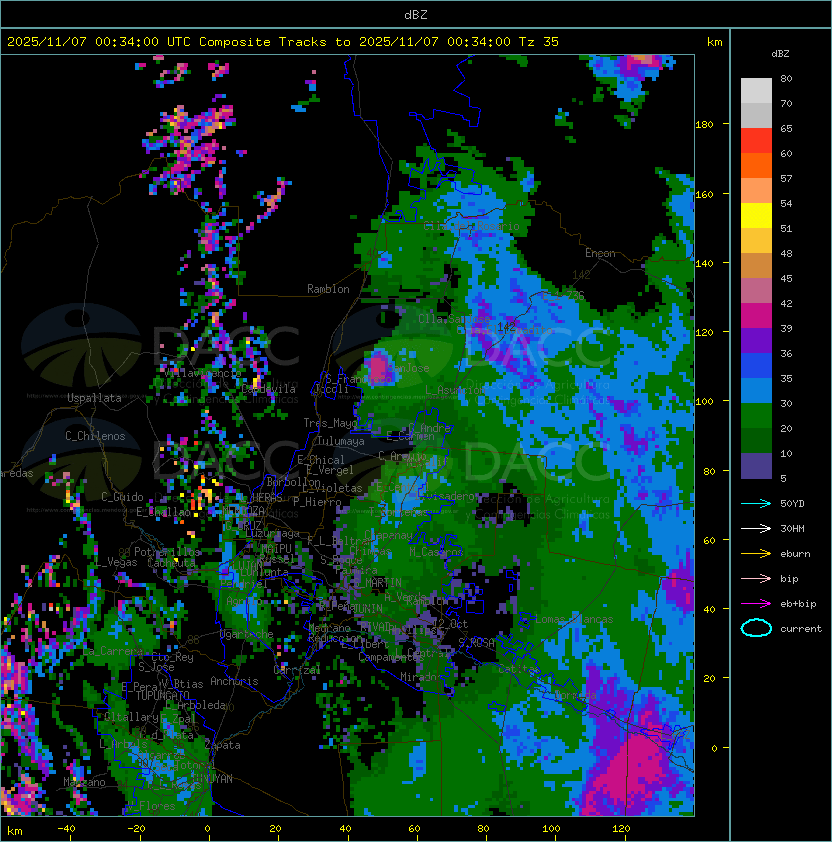Click the 'Manzano' map label

click(84, 782)
